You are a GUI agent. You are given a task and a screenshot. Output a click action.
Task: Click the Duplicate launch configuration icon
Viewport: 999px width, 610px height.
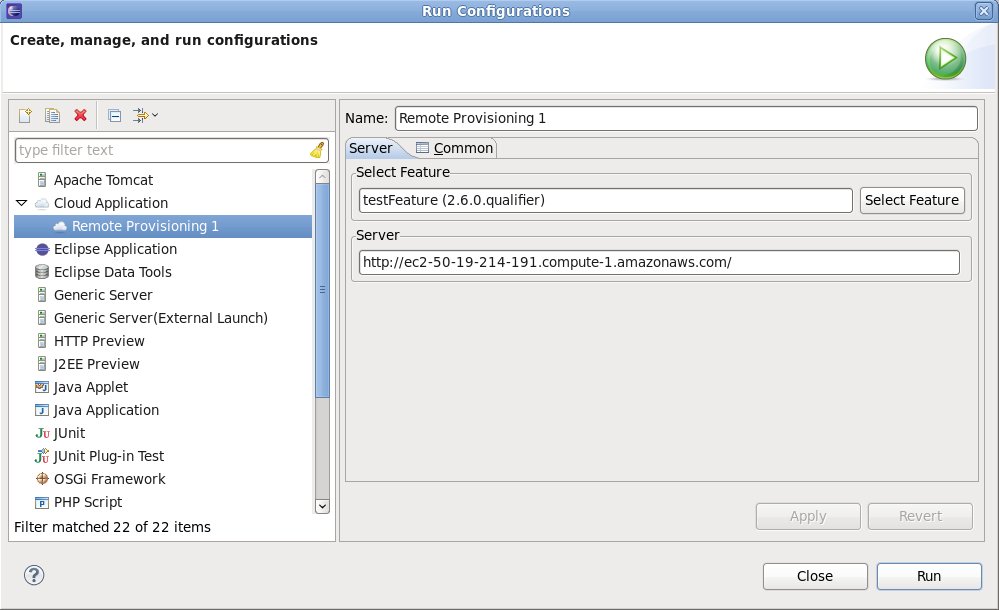point(52,115)
